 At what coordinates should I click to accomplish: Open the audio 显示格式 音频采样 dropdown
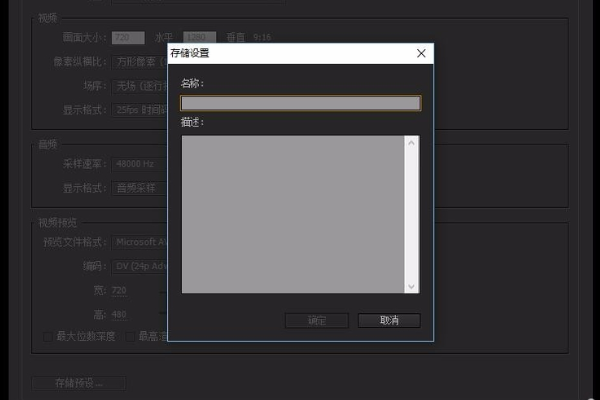tap(140, 188)
